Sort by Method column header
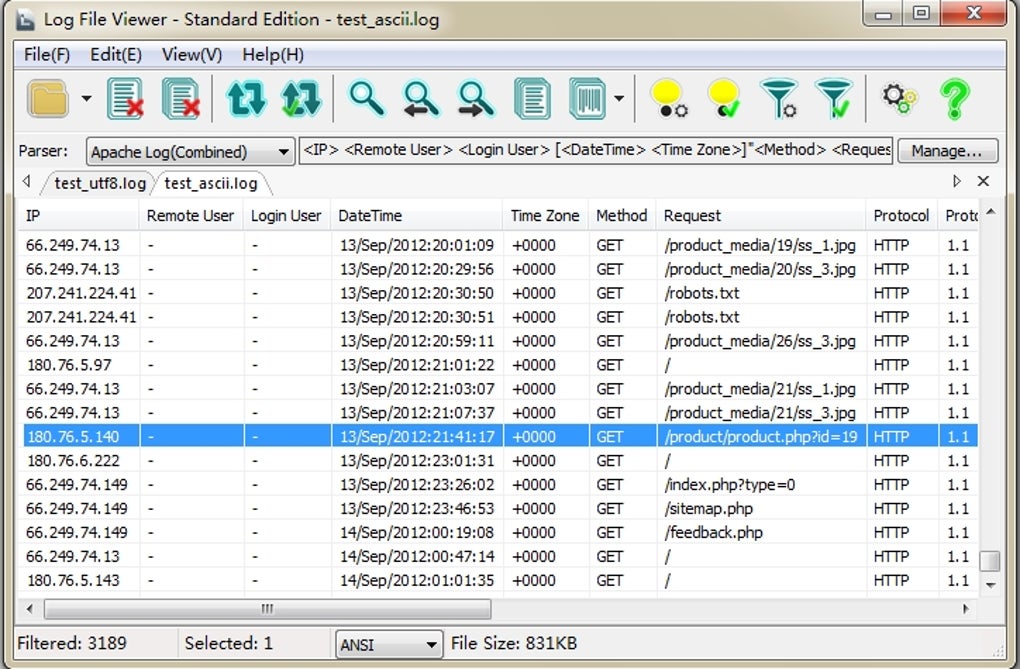This screenshot has width=1020, height=669. click(622, 215)
